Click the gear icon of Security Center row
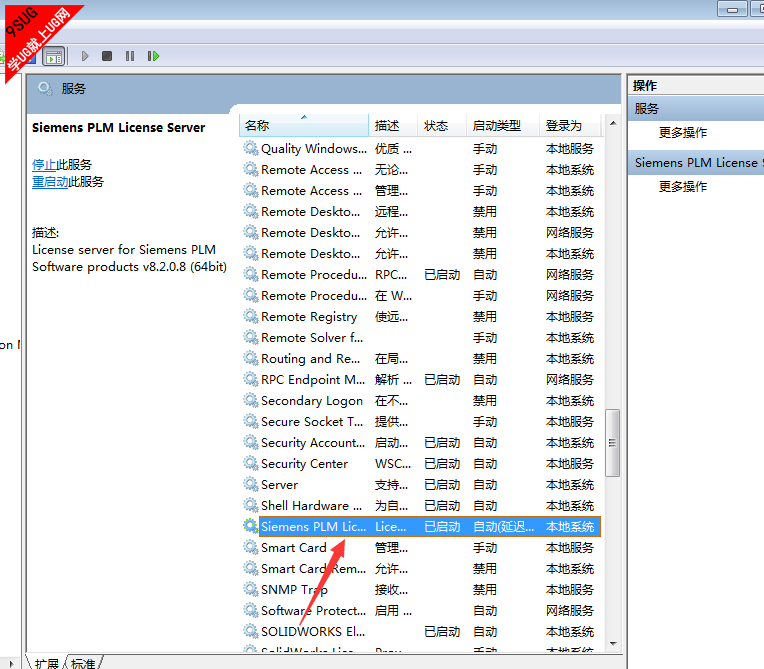Viewport: 764px width, 669px height. (x=250, y=463)
